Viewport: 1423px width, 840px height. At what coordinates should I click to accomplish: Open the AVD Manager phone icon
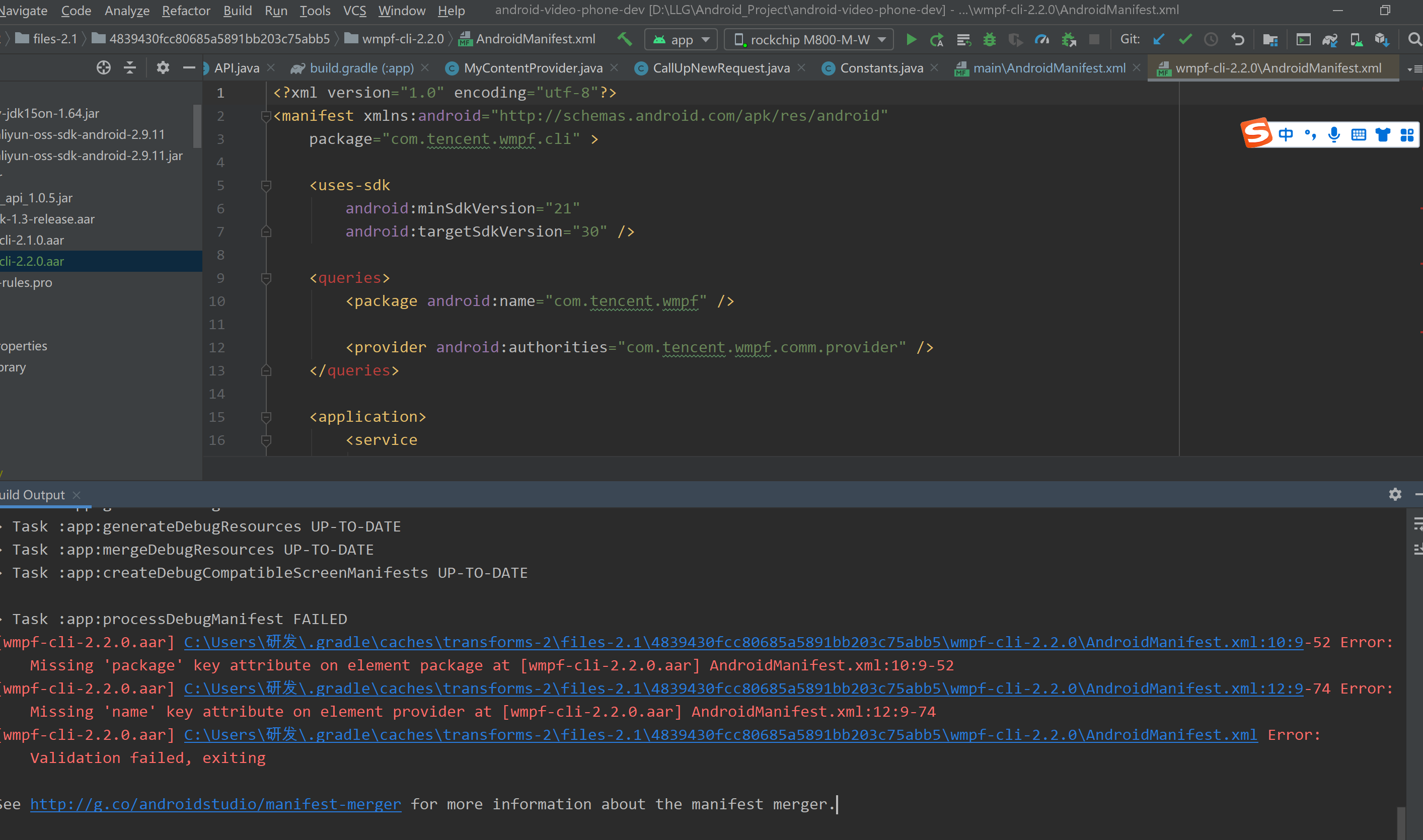[1356, 39]
